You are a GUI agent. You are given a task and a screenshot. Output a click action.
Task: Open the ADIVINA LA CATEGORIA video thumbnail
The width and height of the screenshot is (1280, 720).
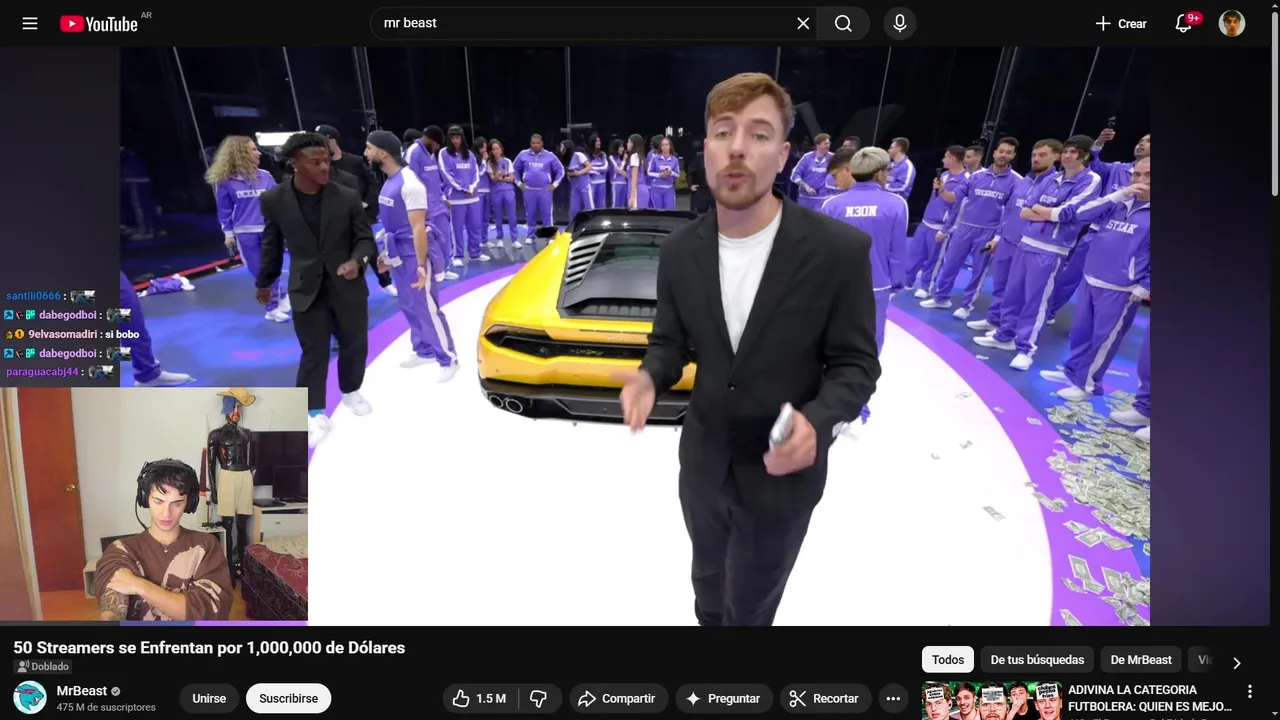[x=992, y=701]
